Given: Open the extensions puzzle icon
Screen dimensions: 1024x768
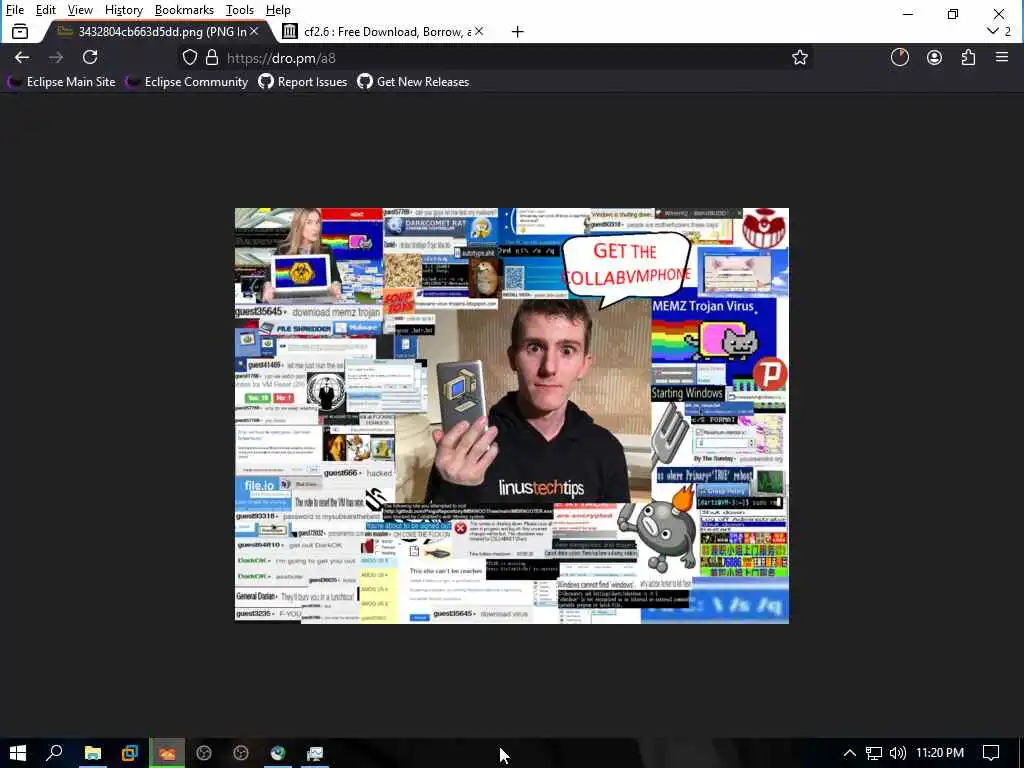Looking at the screenshot, I should (x=968, y=57).
